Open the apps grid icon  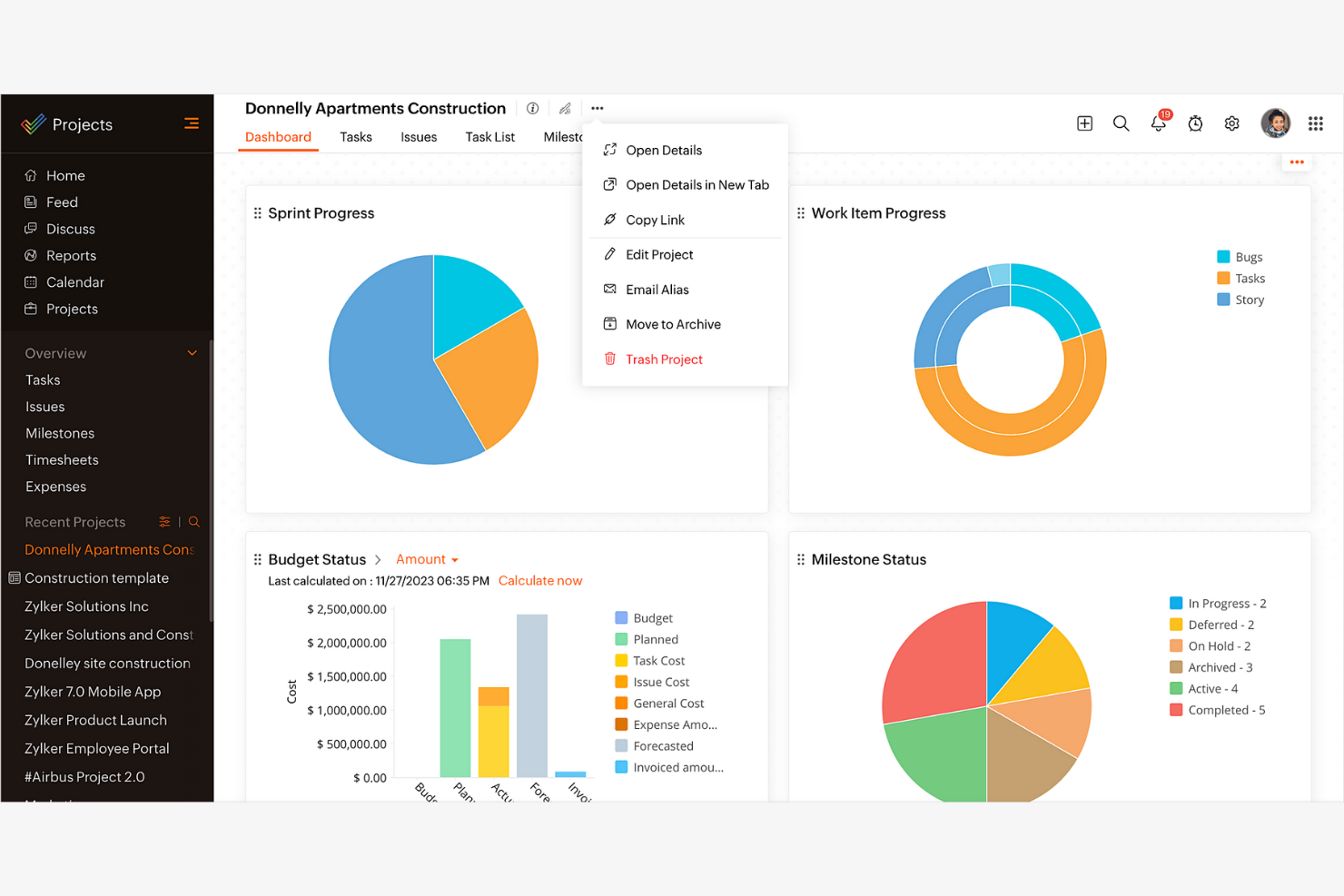(x=1315, y=123)
